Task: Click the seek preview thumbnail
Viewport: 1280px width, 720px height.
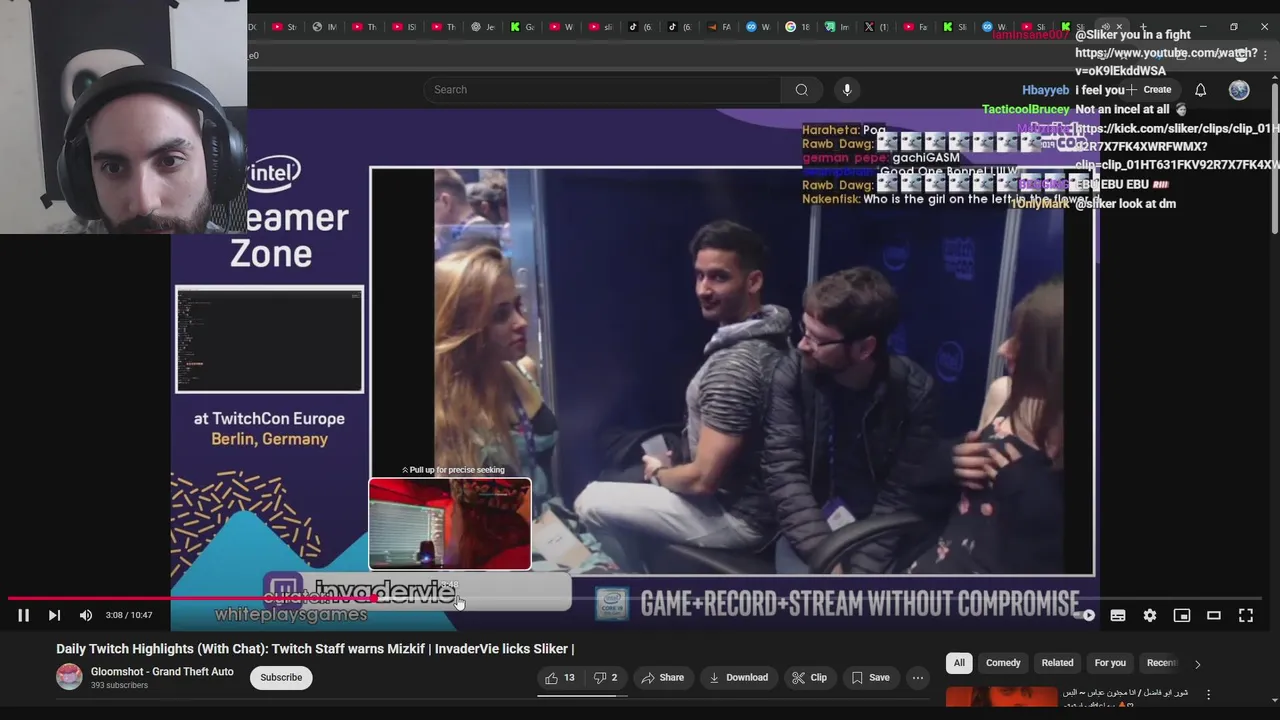Action: click(x=450, y=524)
